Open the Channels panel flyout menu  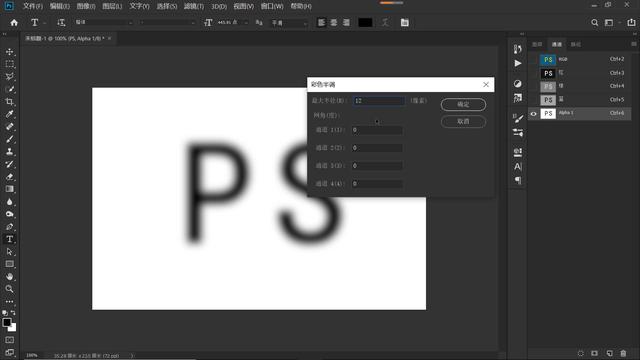click(633, 44)
